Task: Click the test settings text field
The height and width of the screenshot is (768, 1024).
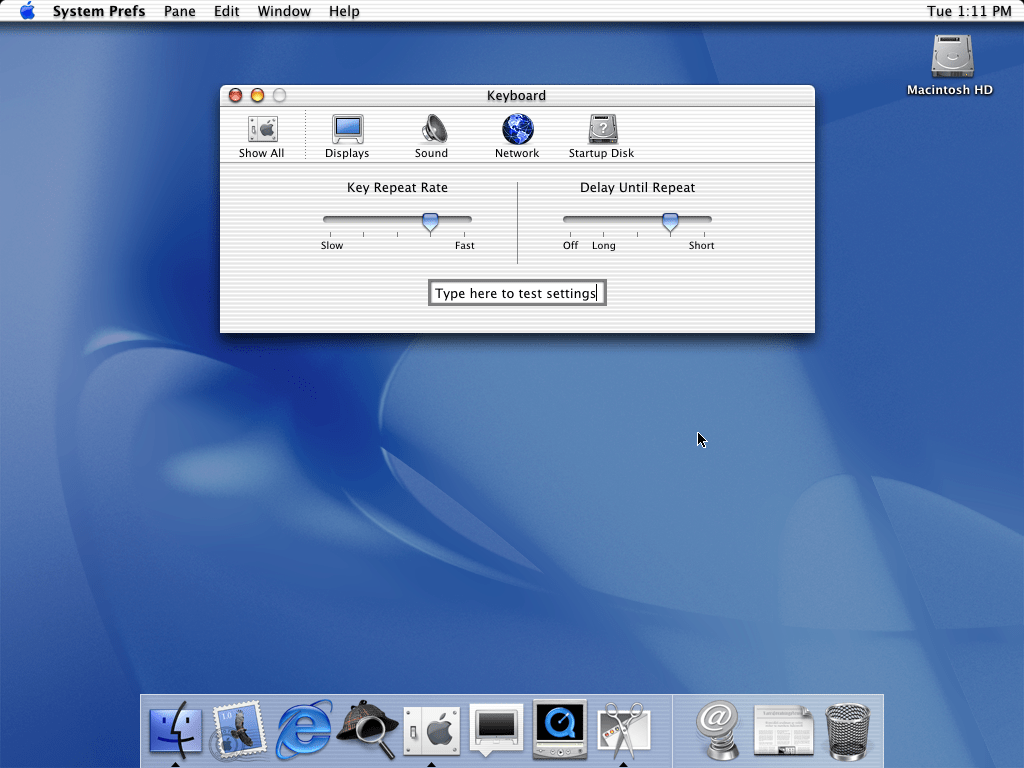Action: (x=517, y=293)
